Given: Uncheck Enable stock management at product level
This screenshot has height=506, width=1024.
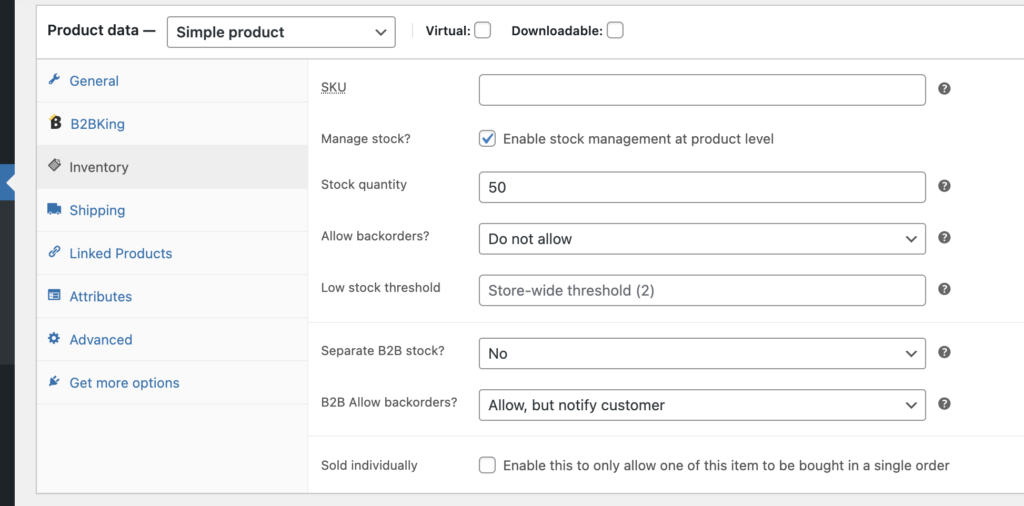Looking at the screenshot, I should 487,138.
